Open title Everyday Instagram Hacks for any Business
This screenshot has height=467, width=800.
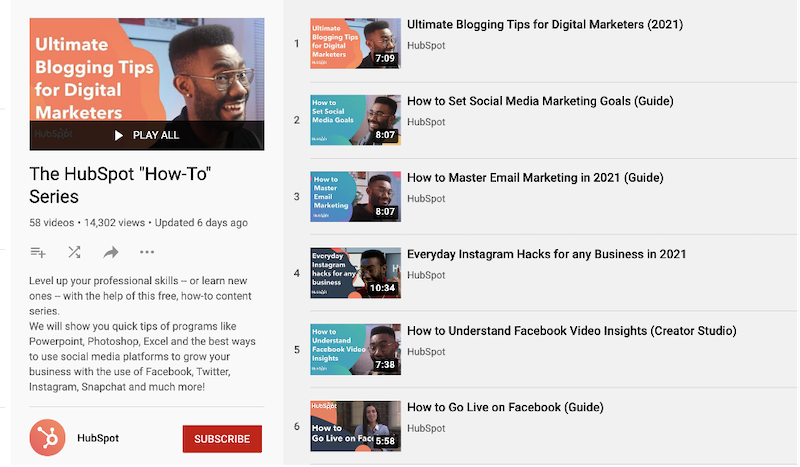point(546,254)
